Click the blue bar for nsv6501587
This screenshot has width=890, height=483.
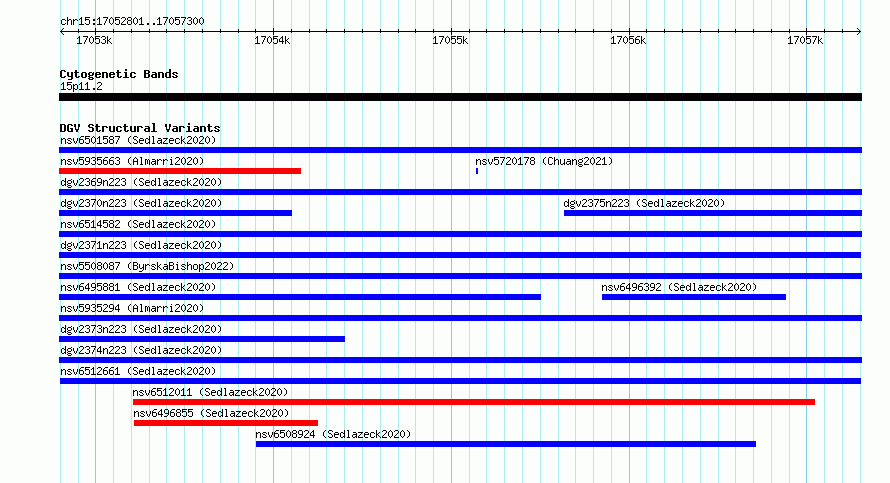460,150
